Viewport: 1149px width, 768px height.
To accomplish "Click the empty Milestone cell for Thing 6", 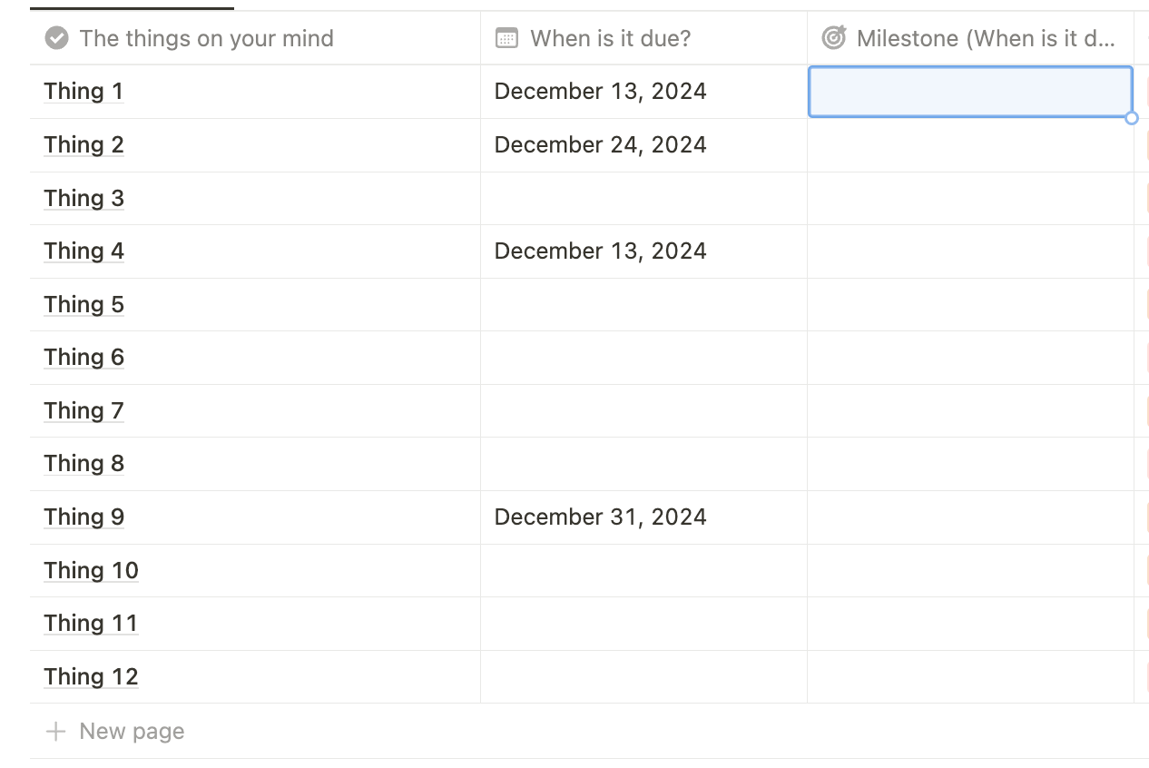I will [x=970, y=358].
